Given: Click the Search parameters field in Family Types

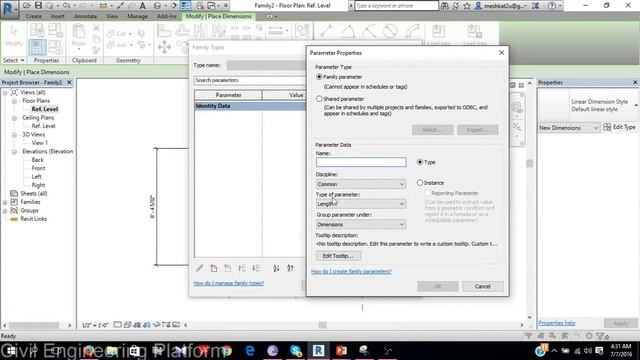Looking at the screenshot, I should coord(250,80).
